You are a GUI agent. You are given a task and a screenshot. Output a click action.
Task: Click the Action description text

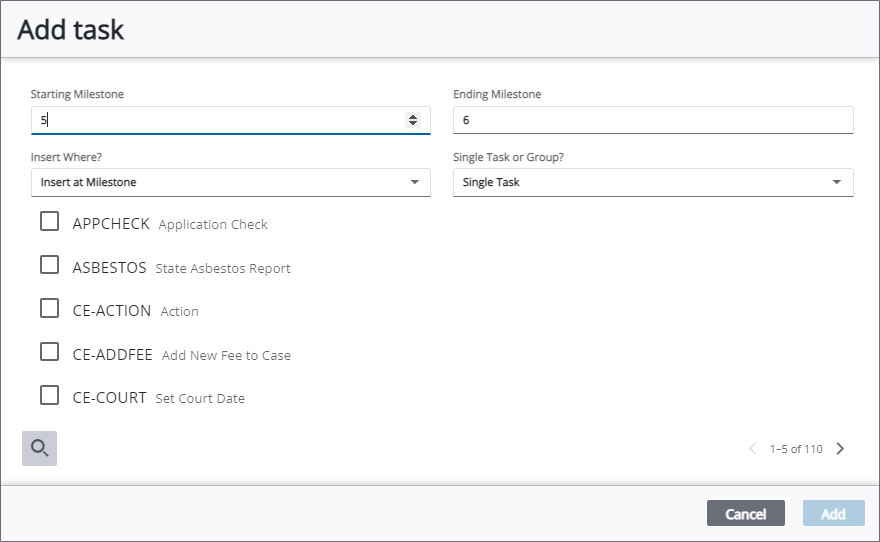[x=180, y=311]
